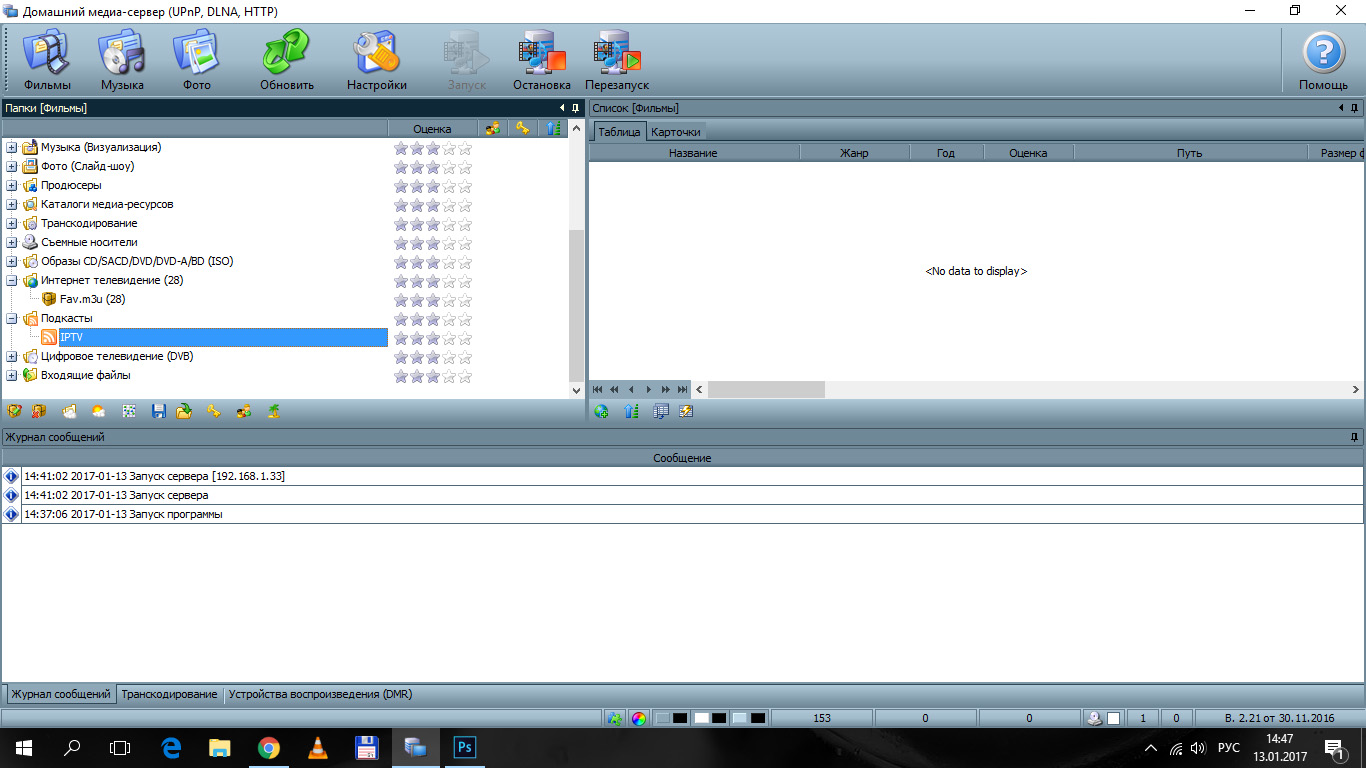The width and height of the screenshot is (1366, 768).
Task: Open the Фильмы (Movies) section
Action: click(47, 60)
